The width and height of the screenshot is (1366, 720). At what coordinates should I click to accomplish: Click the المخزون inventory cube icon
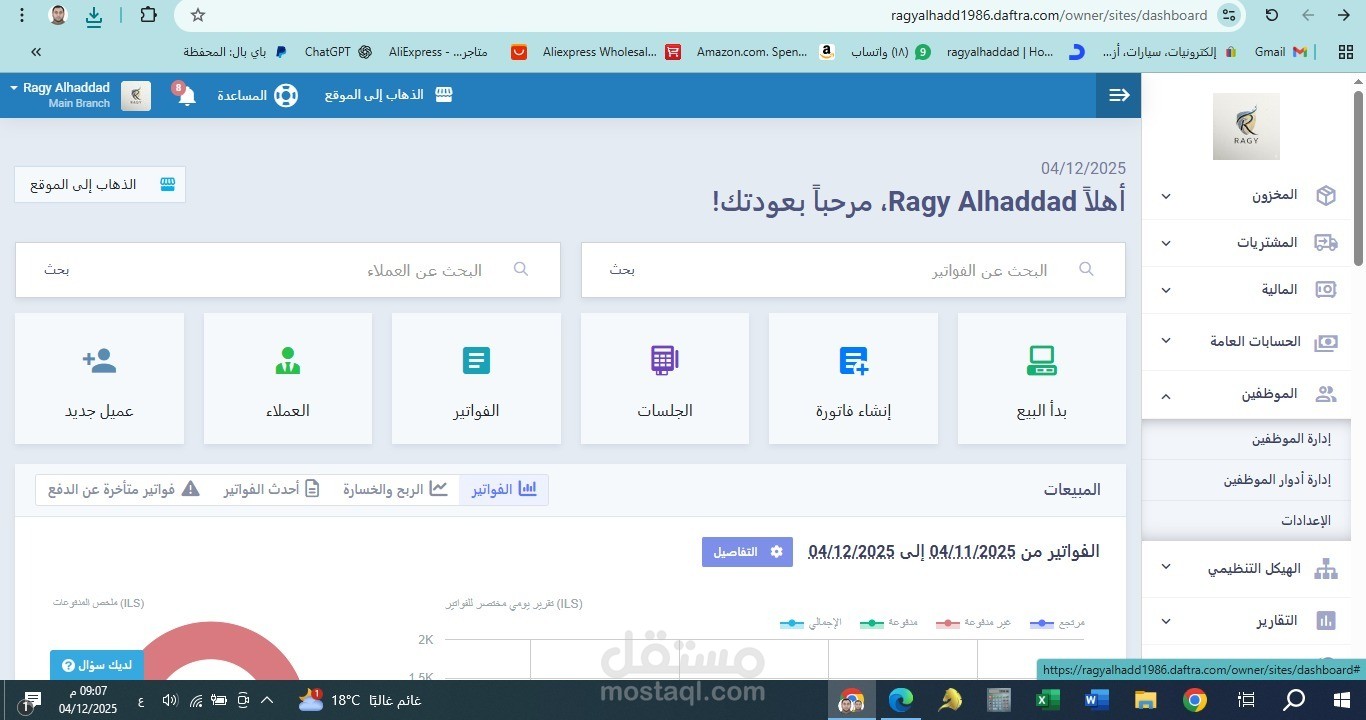(x=1326, y=195)
